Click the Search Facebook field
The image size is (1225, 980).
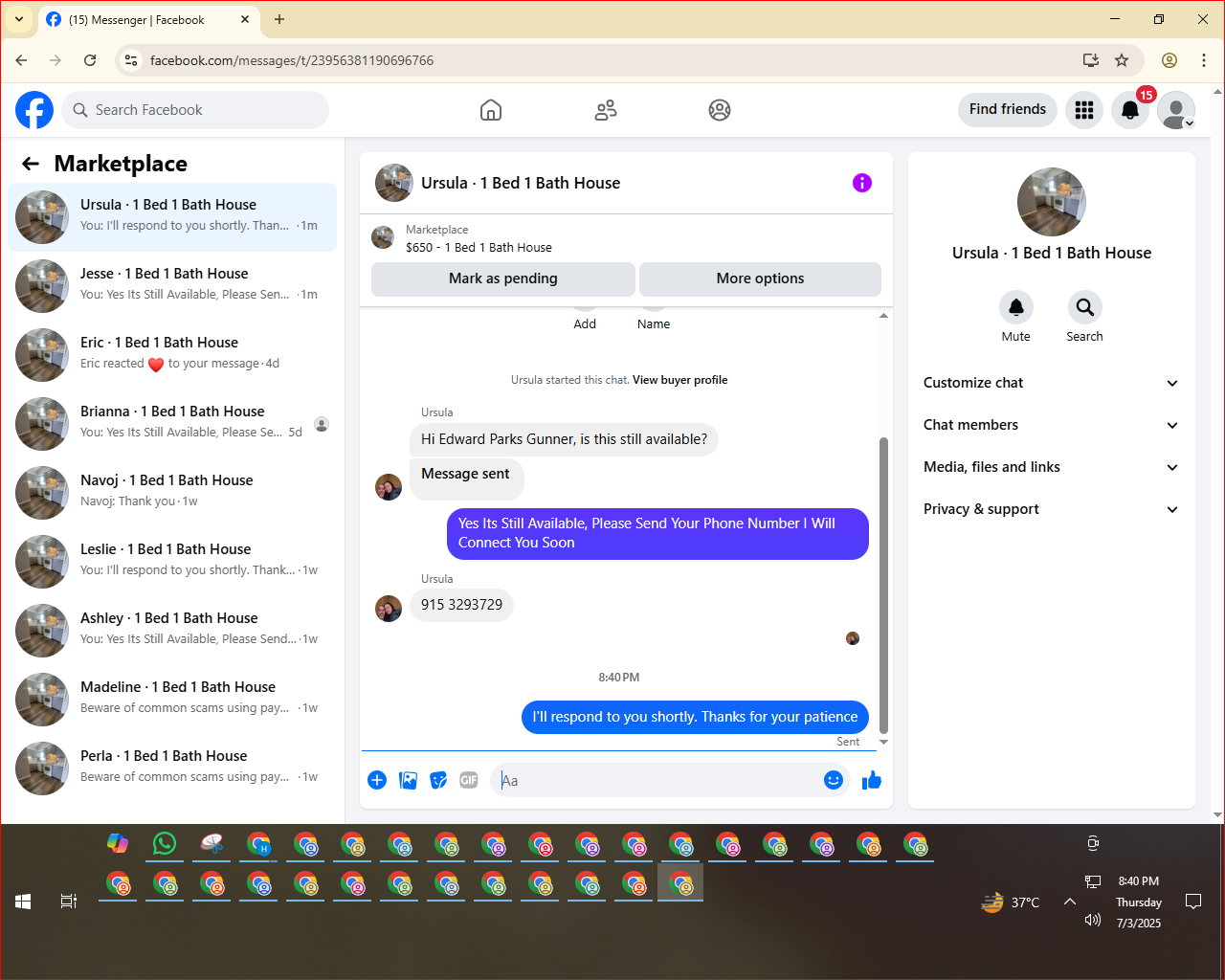[x=195, y=110]
